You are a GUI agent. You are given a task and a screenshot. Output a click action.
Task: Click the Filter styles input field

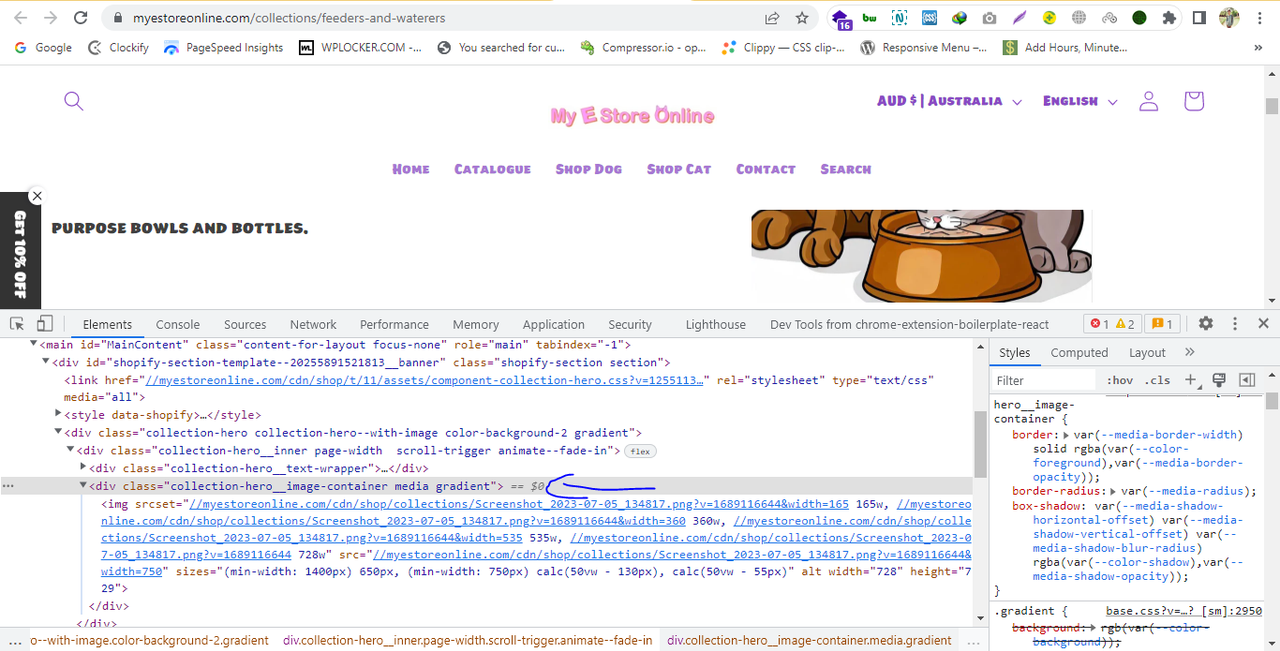(1042, 380)
